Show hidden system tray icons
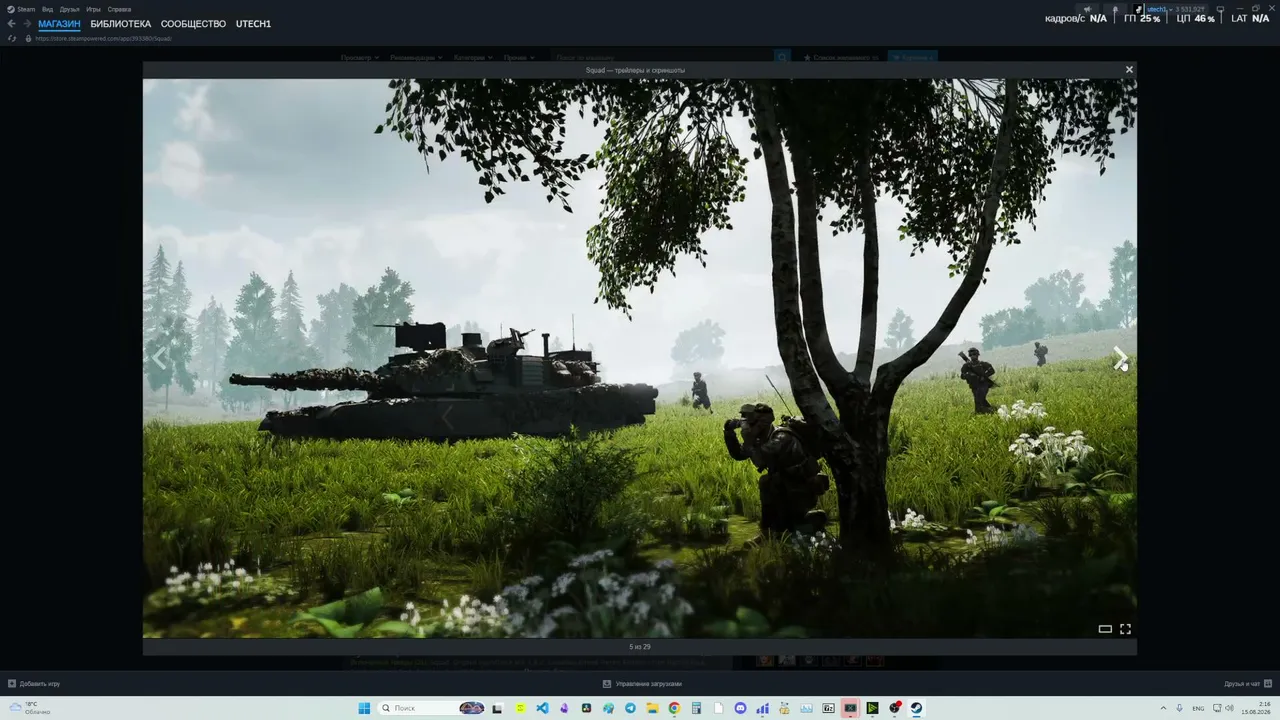This screenshot has width=1280, height=720. [1163, 708]
